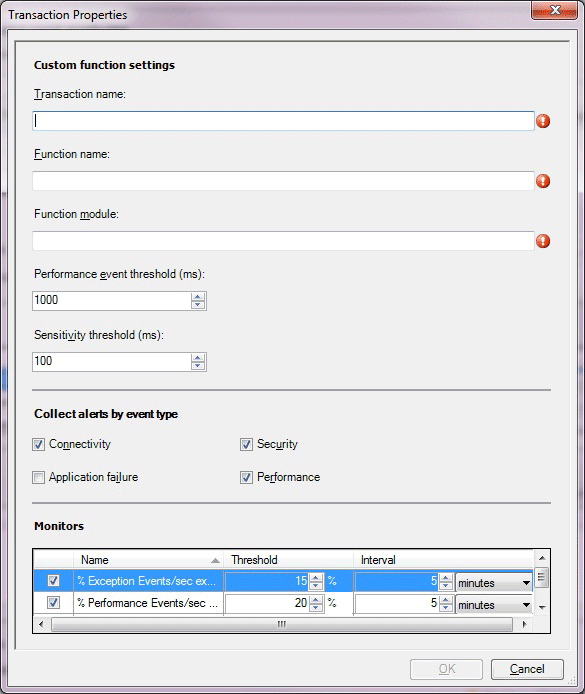Increase the Performance Events interval value
Image resolution: width=585 pixels, height=694 pixels.
tap(446, 599)
